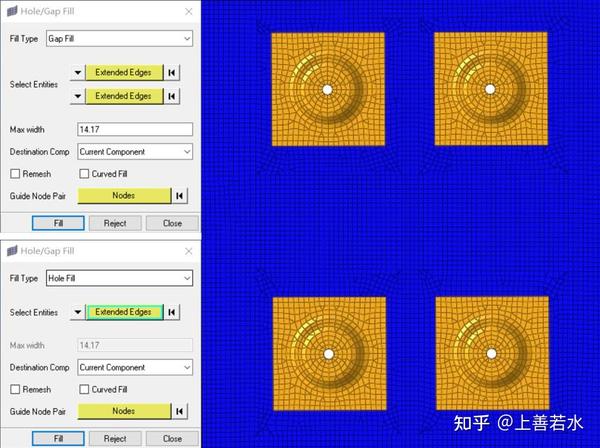Reset Guide Node Pair nodes in Hole Fill dialog
This screenshot has height=448, width=600.
point(179,411)
